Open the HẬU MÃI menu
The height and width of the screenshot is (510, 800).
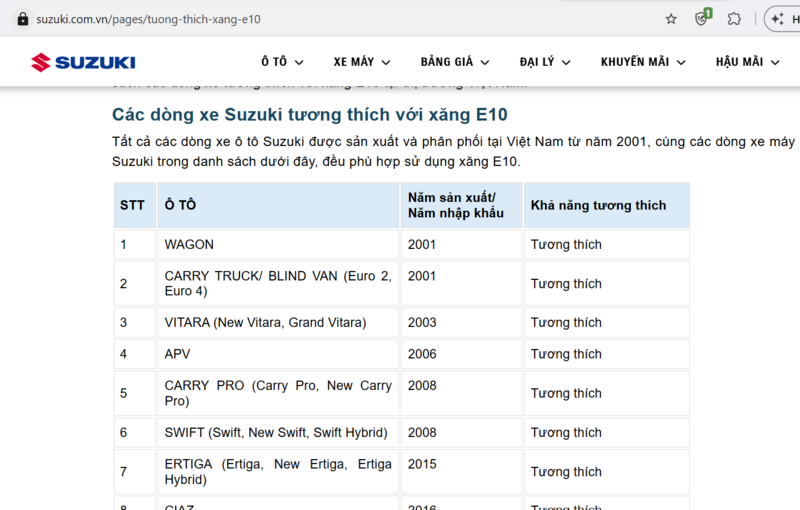pyautogui.click(x=747, y=62)
